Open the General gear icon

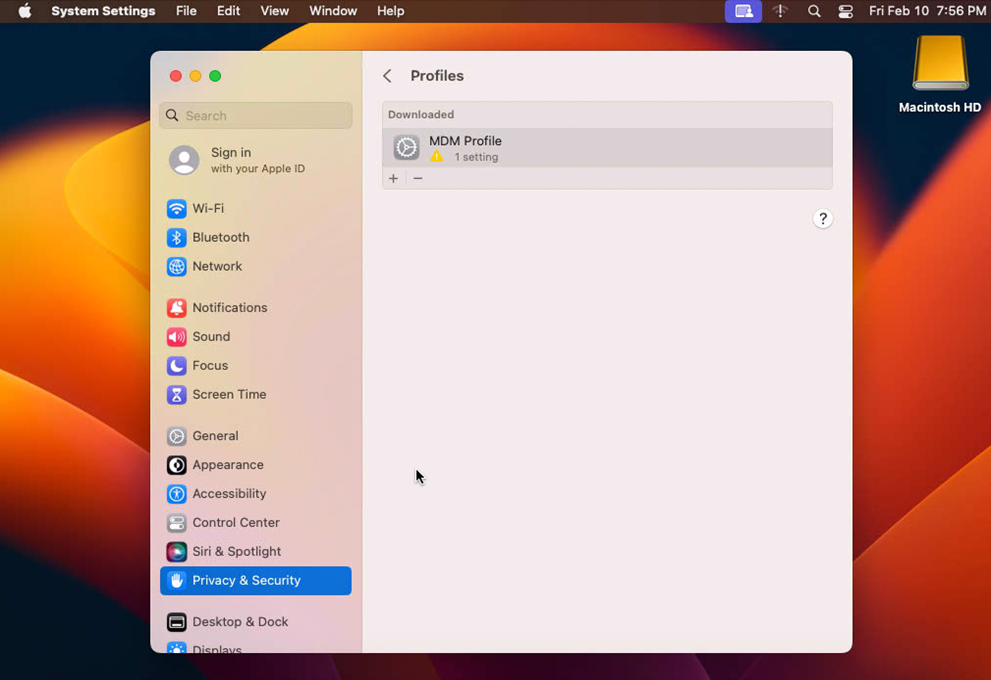pos(176,436)
